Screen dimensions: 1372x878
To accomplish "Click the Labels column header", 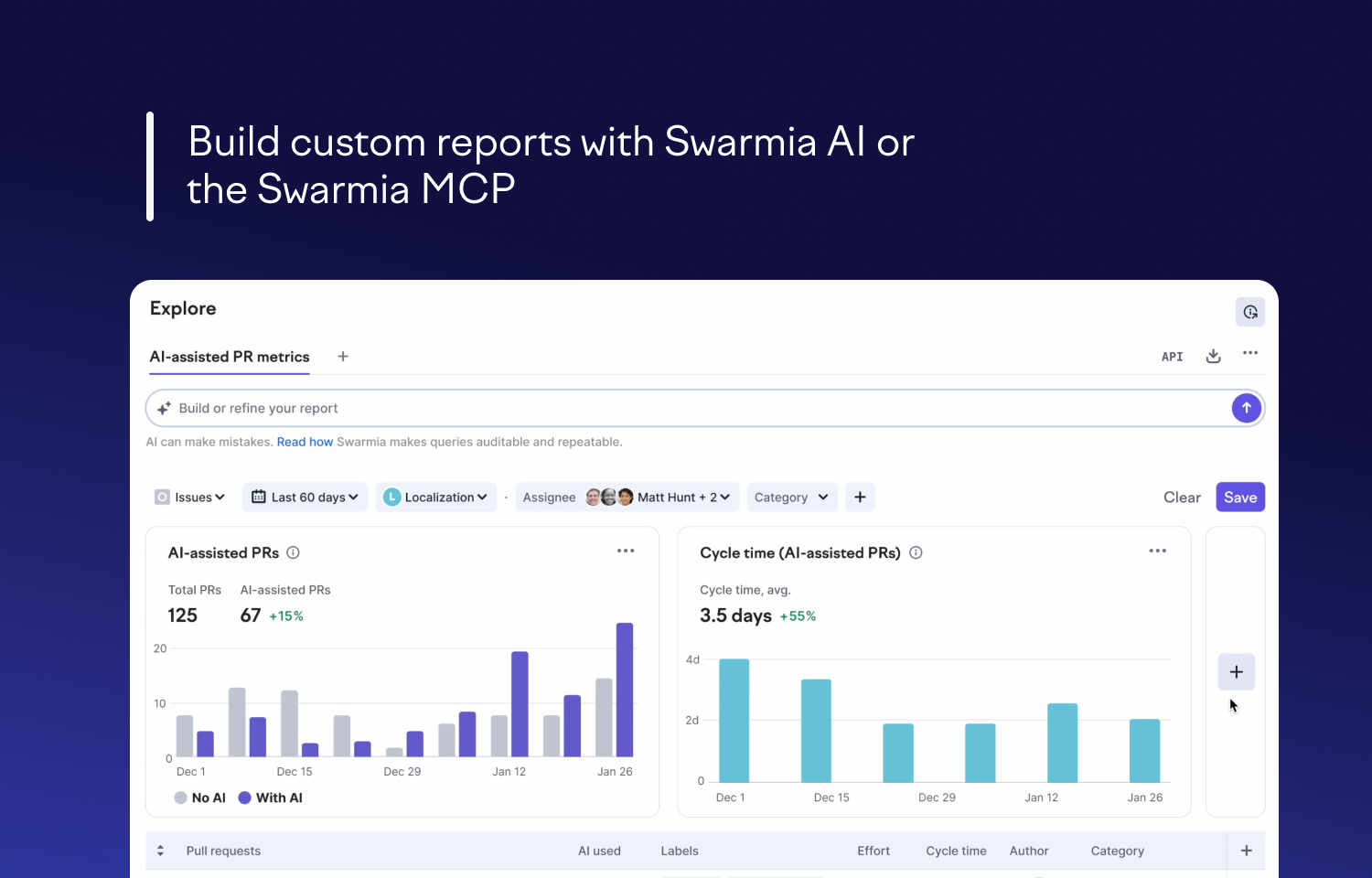I will pyautogui.click(x=680, y=851).
